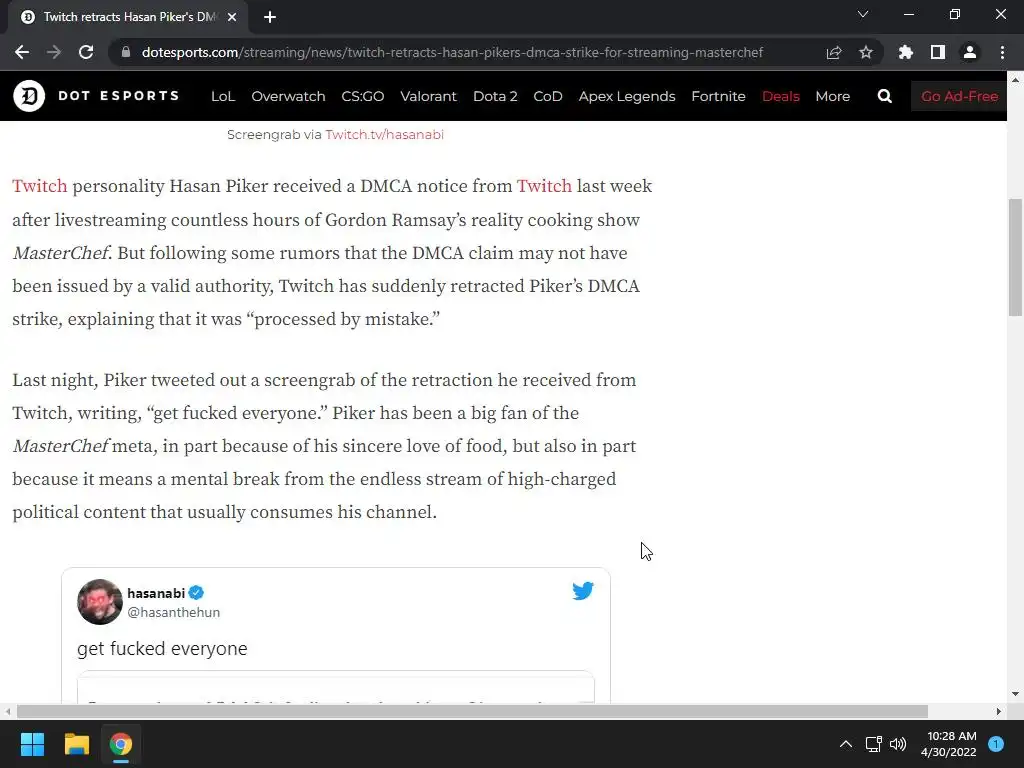Go back to the previous page
This screenshot has height=768, width=1024.
tap(22, 52)
